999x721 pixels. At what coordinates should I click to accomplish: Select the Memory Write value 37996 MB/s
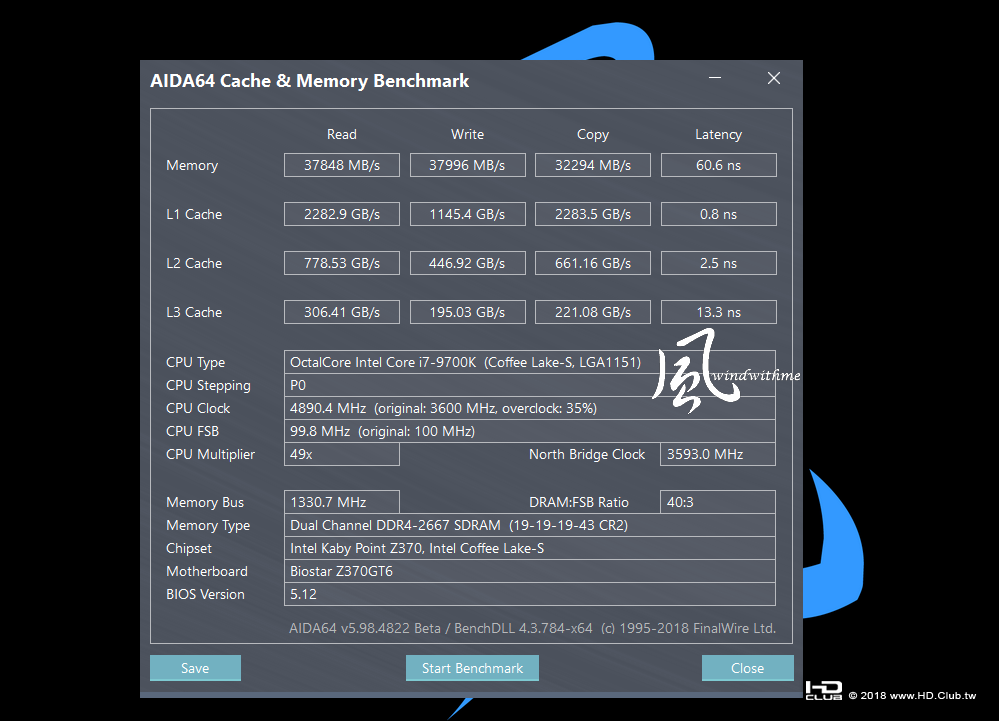coord(467,165)
